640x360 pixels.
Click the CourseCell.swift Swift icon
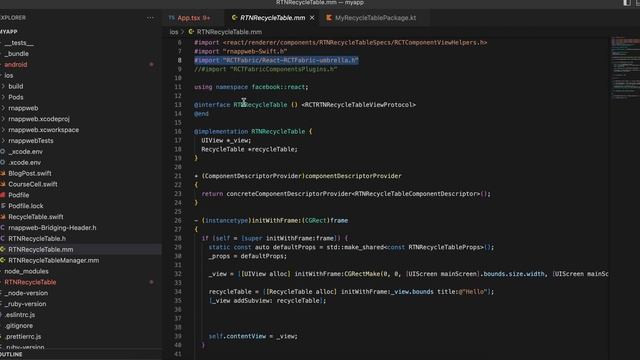pyautogui.click(x=3, y=184)
